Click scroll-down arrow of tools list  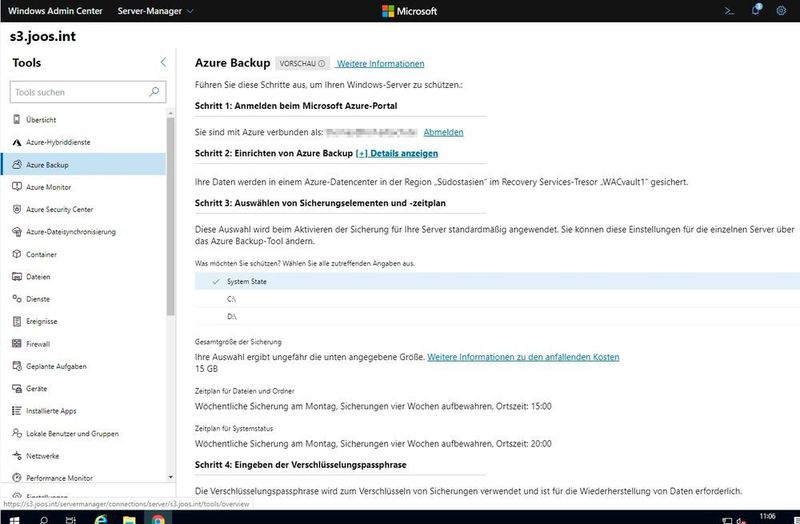click(x=170, y=477)
